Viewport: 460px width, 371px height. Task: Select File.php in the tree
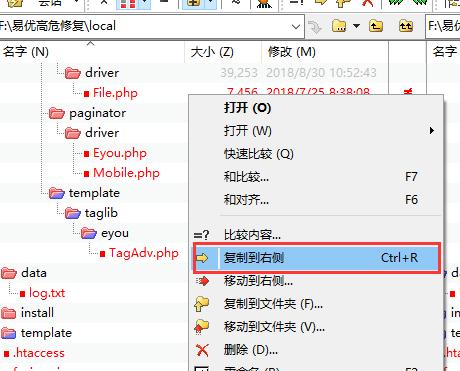(x=110, y=93)
